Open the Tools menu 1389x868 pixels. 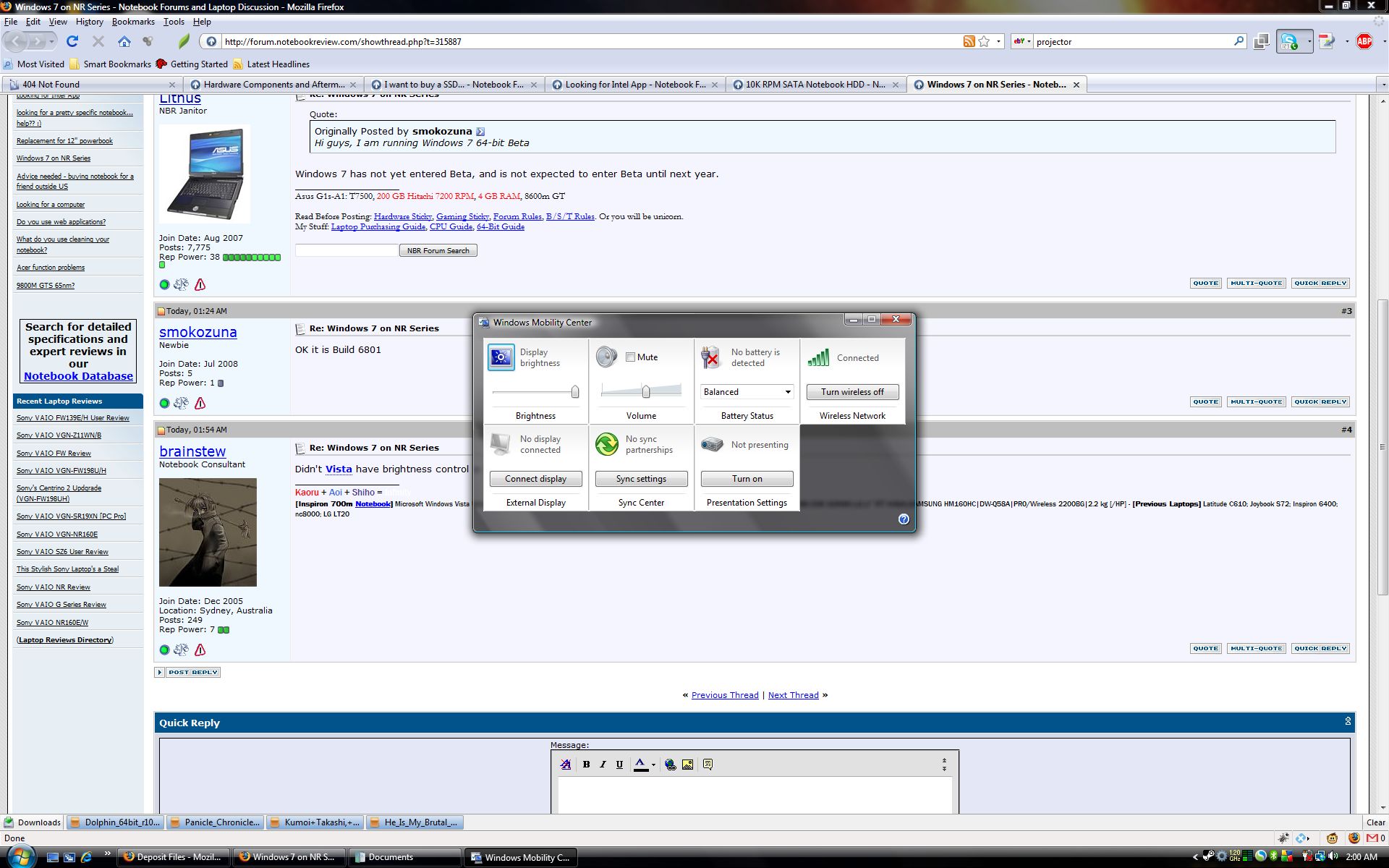coord(174,22)
